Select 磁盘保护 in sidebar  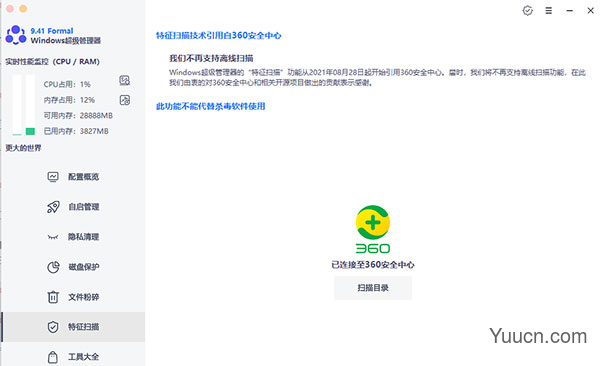point(73,267)
